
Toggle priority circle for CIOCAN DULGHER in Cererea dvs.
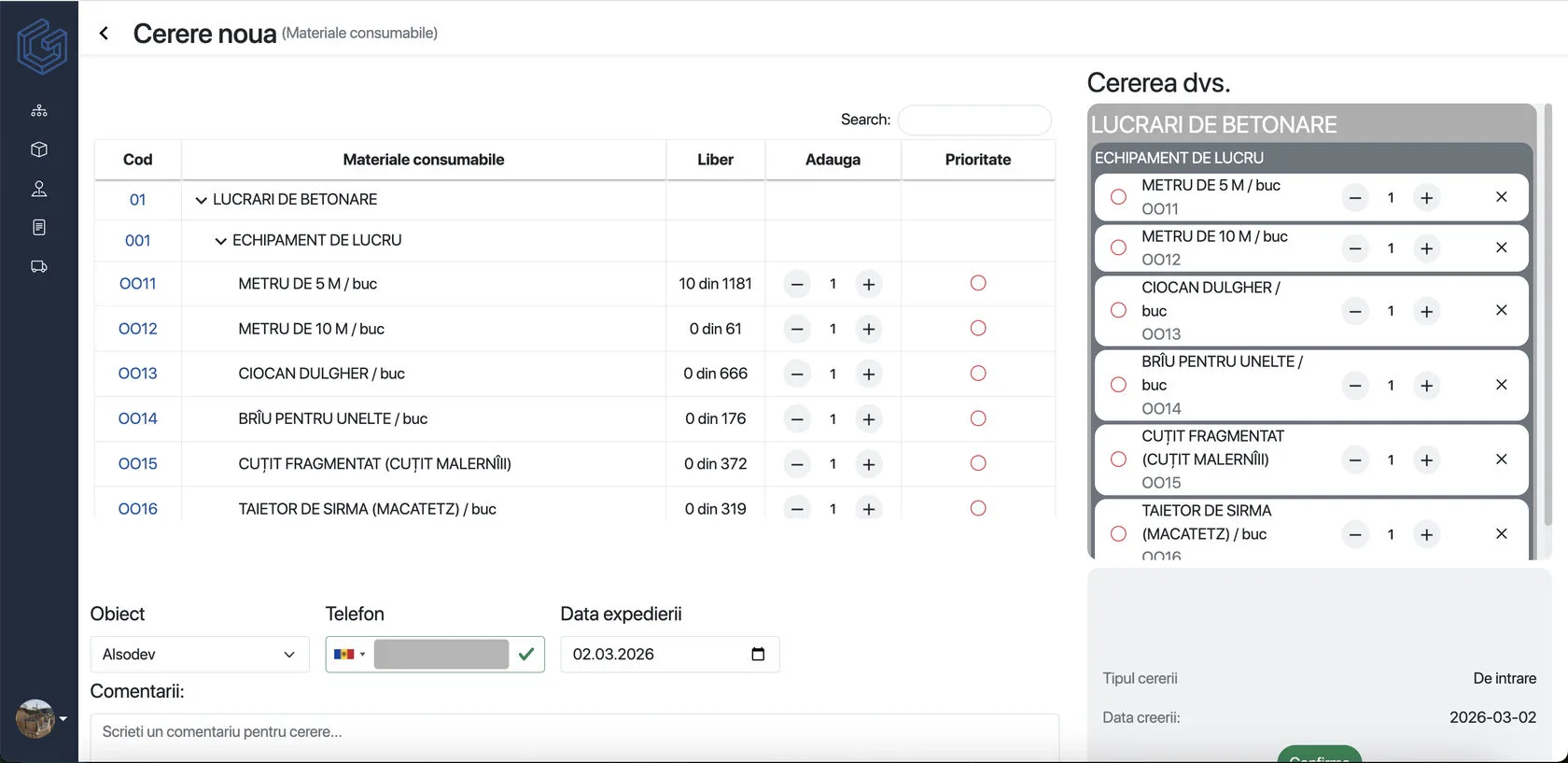coord(1118,310)
